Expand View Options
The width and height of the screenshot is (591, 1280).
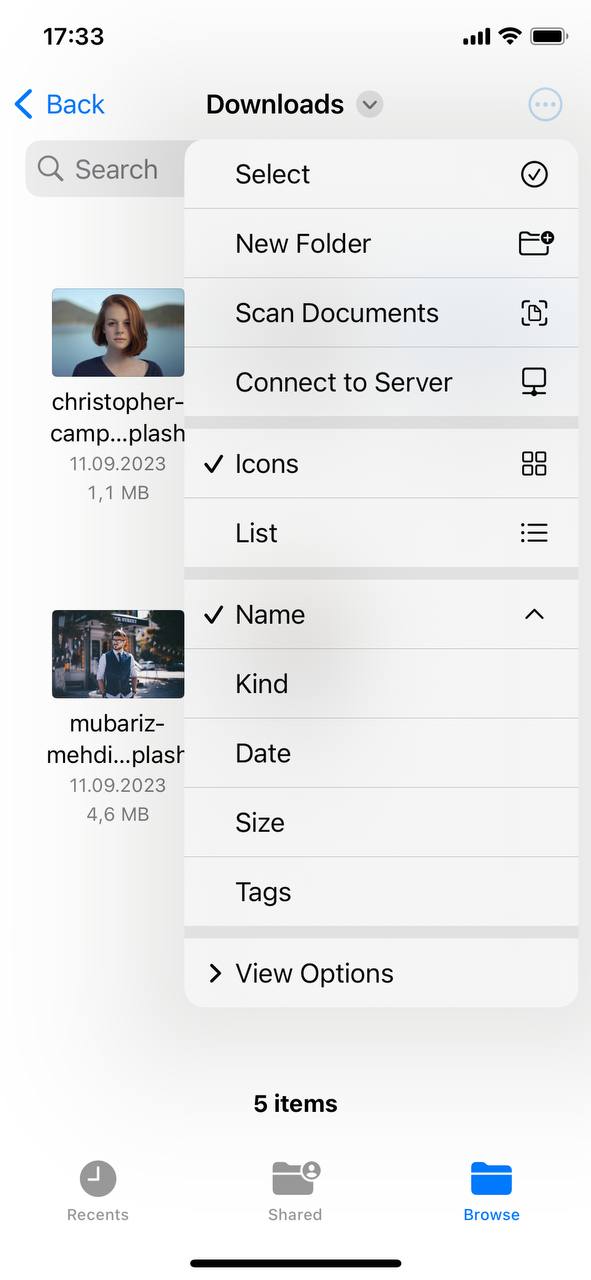pos(313,972)
